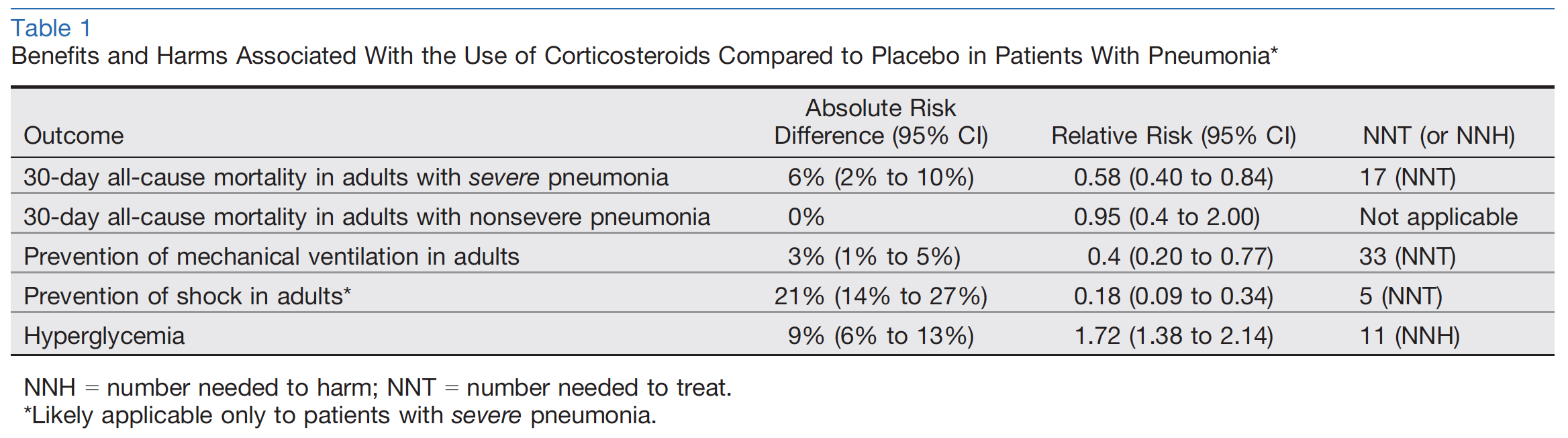Click the 'Relative Risk (95% CI)' header
This screenshot has height=438, width=1568.
coord(1173,136)
